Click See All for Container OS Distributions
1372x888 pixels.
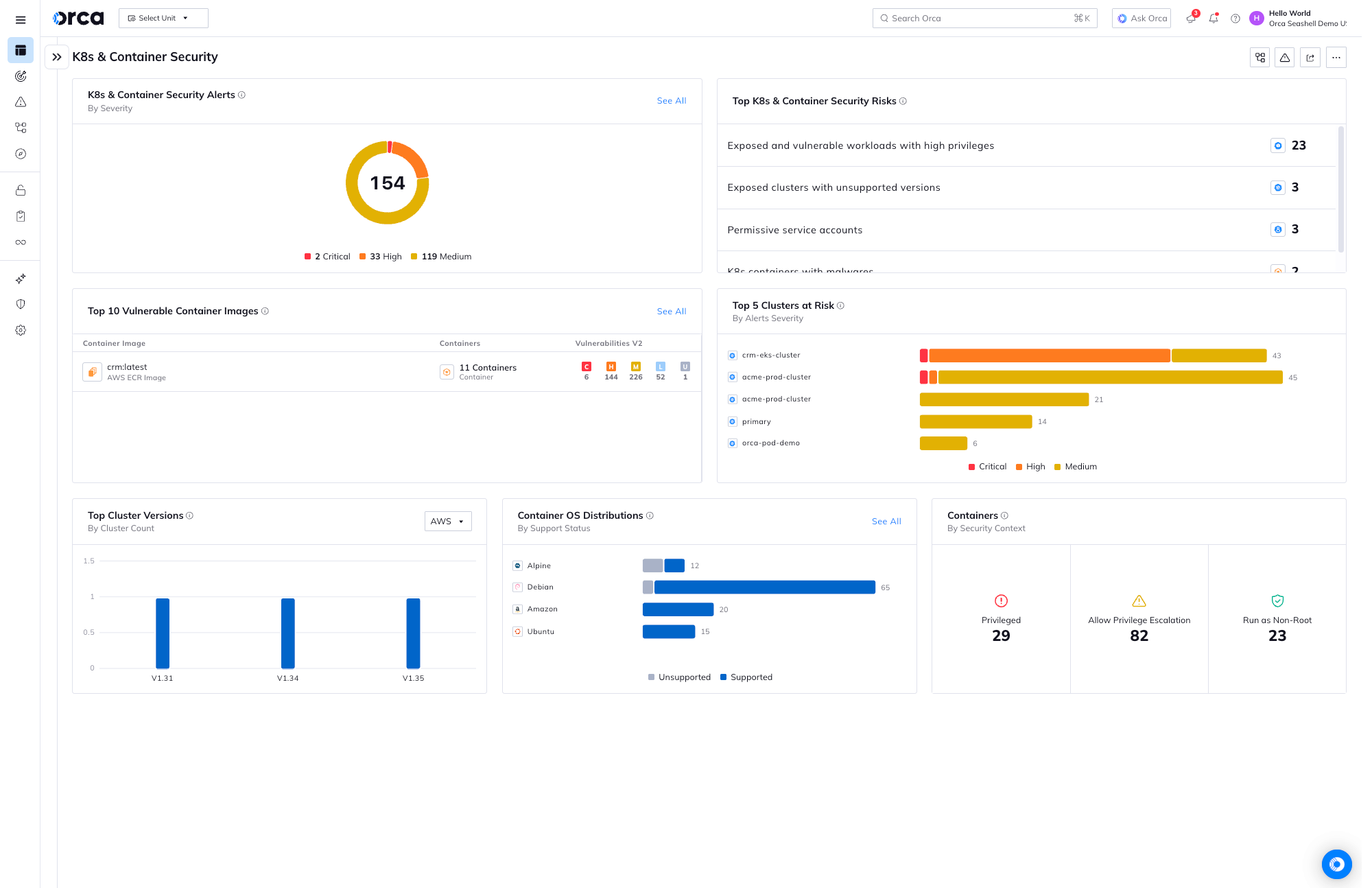click(x=886, y=522)
